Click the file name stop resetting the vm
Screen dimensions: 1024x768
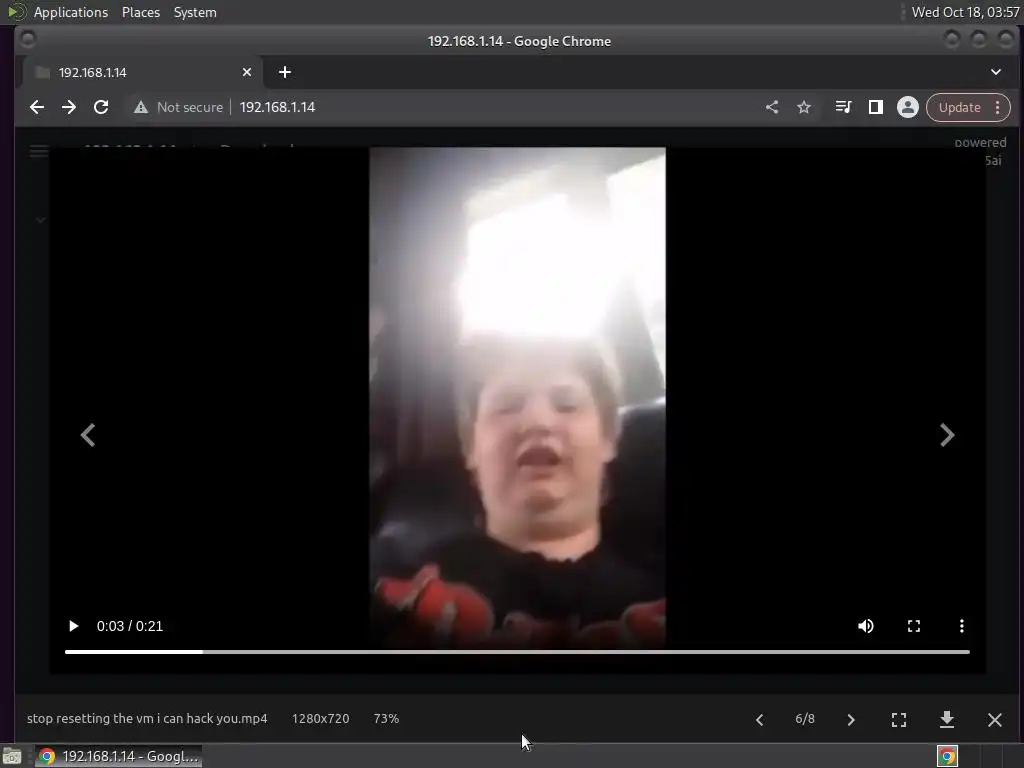147,718
